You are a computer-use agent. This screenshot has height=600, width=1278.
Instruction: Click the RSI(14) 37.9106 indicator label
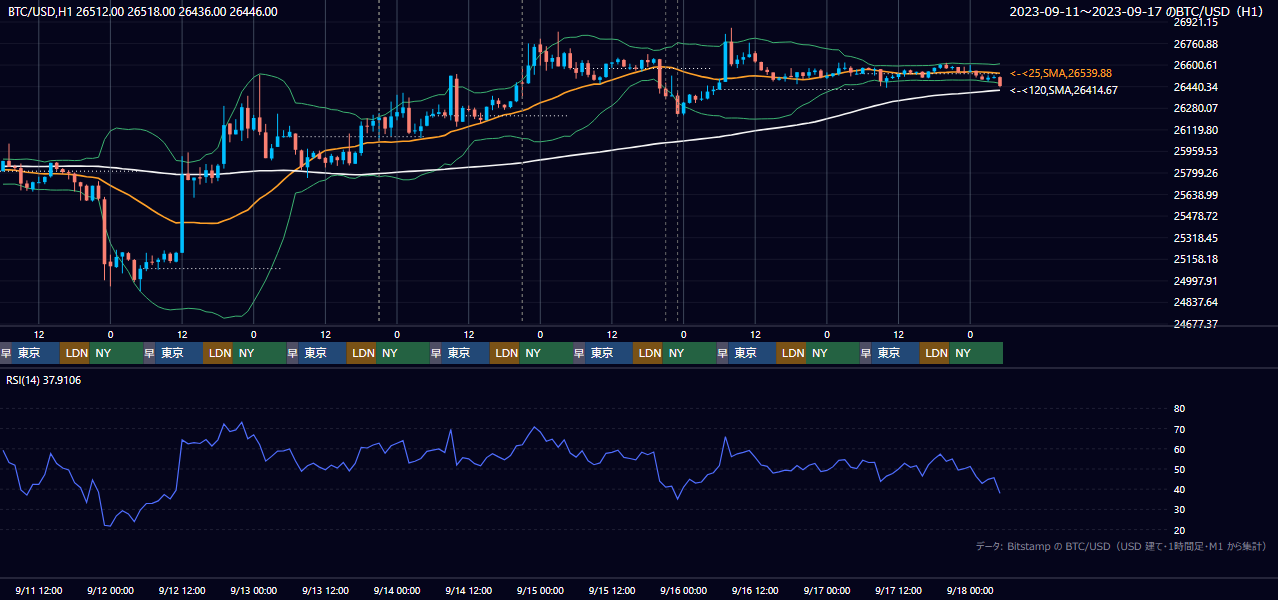point(44,380)
